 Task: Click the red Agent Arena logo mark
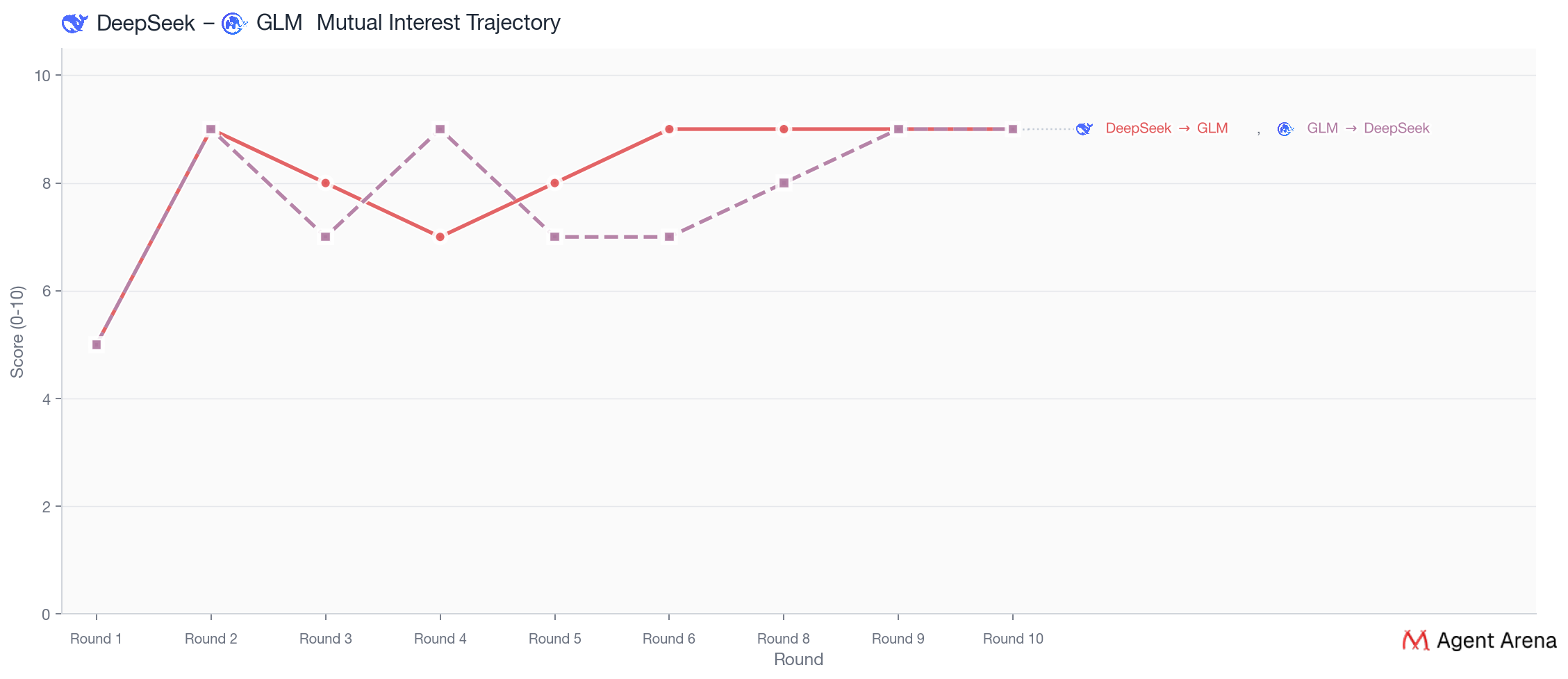pos(1415,640)
